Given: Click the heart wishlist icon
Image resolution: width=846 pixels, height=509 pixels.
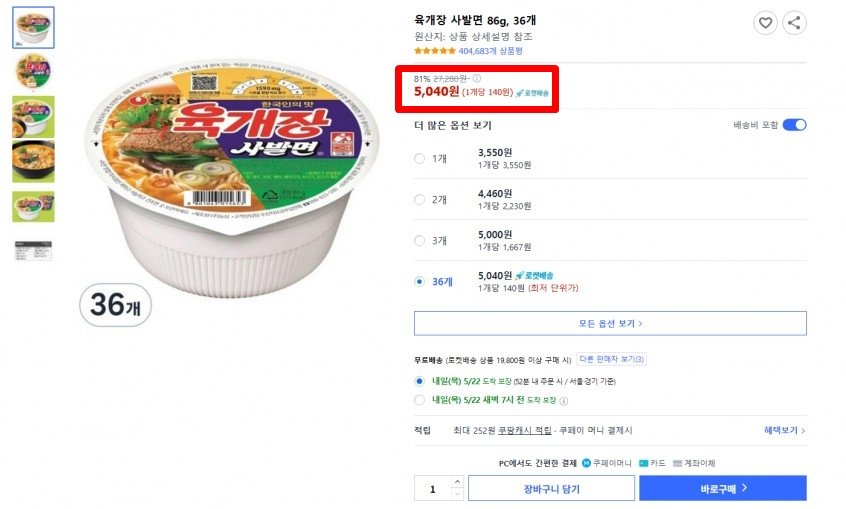Looking at the screenshot, I should tap(765, 23).
